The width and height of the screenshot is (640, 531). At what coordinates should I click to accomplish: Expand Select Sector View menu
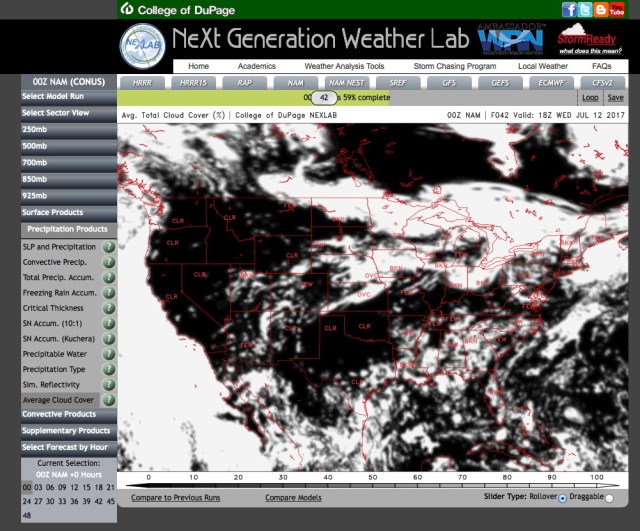click(x=69, y=113)
